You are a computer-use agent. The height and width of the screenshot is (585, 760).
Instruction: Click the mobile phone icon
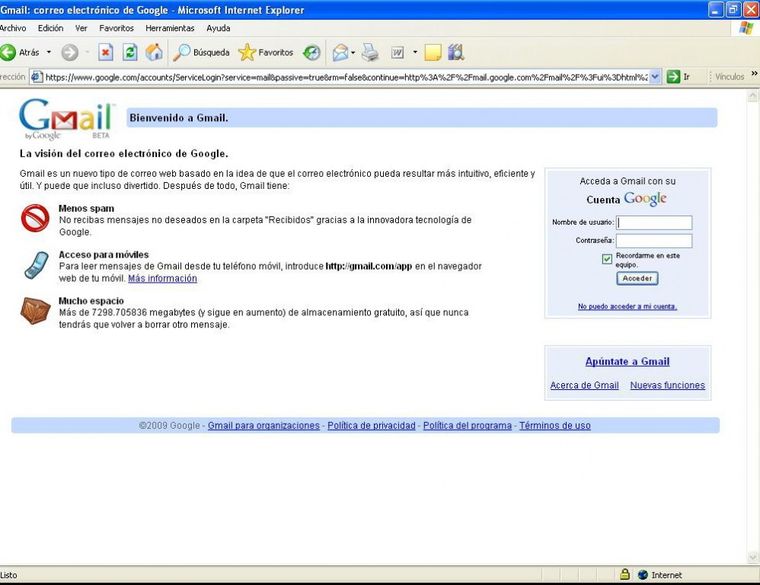[36, 265]
